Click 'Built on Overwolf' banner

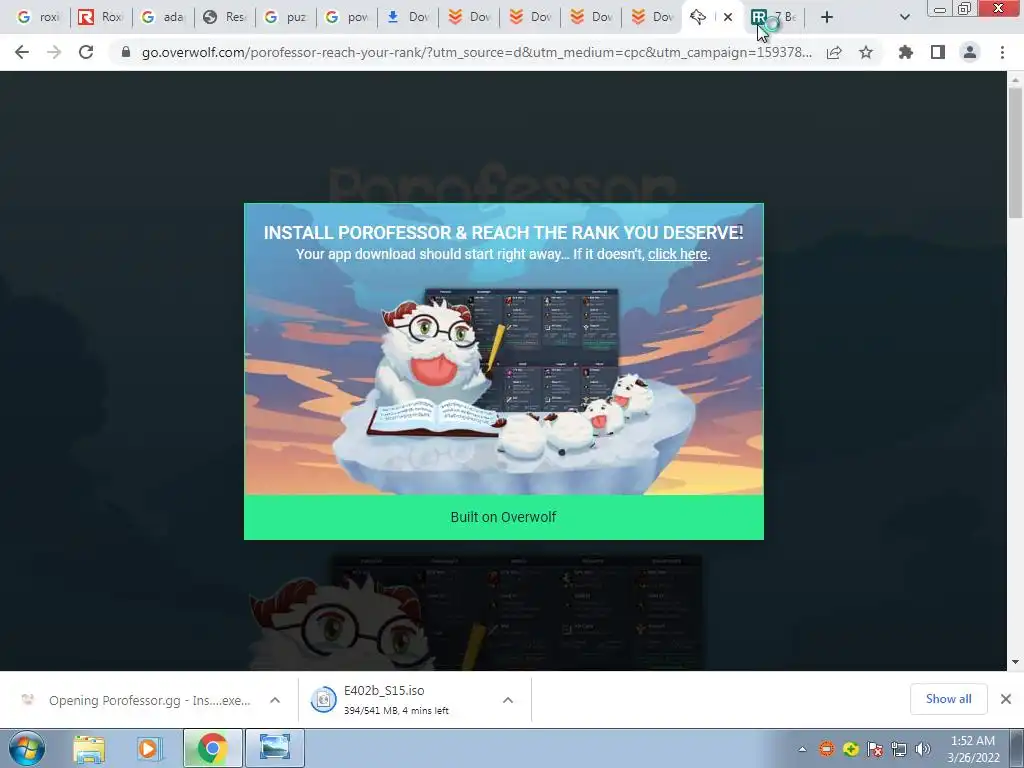[504, 517]
